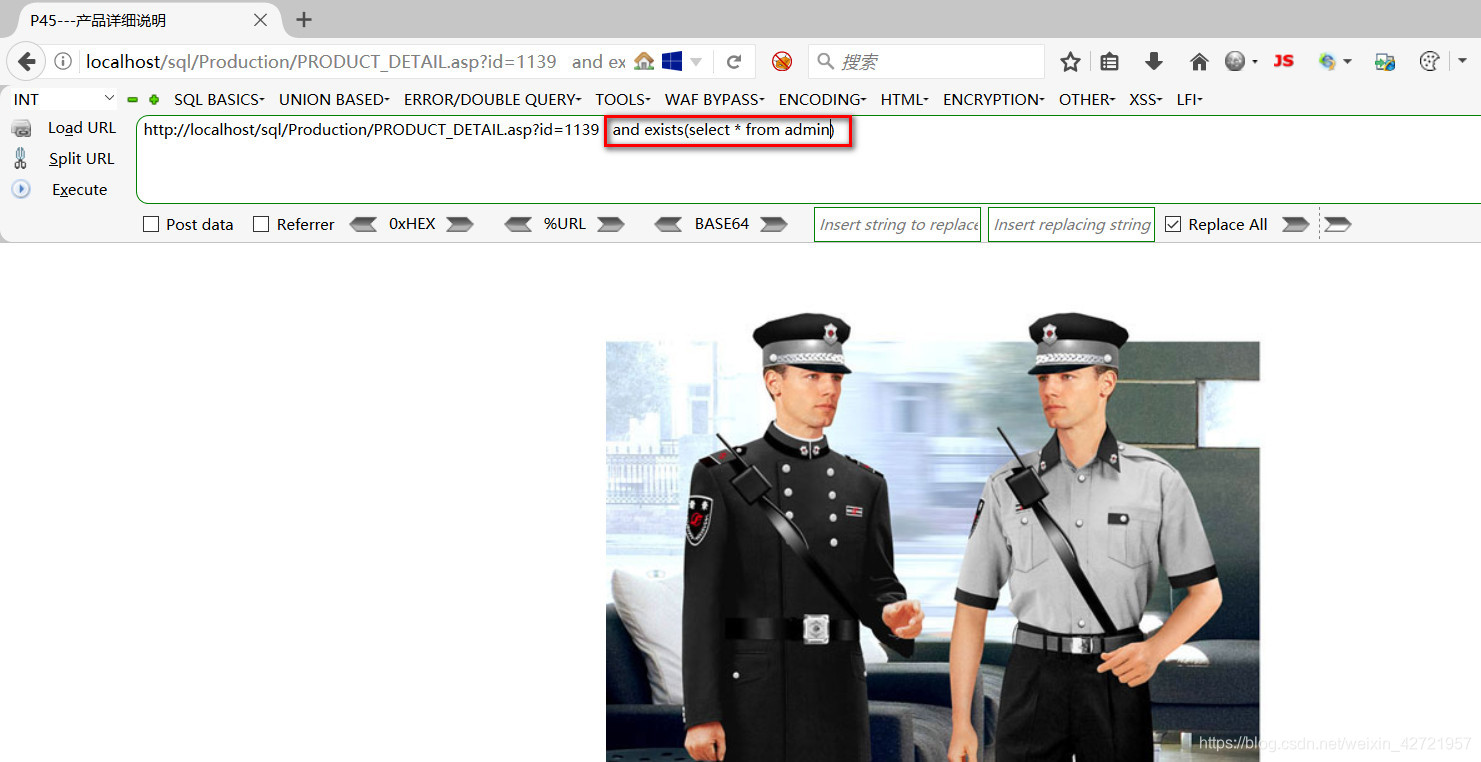1481x762 pixels.
Task: Click the no-script blocker icon
Action: click(x=782, y=62)
